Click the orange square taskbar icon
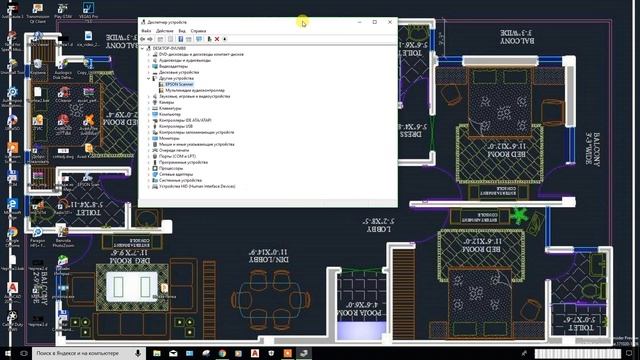 [287, 353]
